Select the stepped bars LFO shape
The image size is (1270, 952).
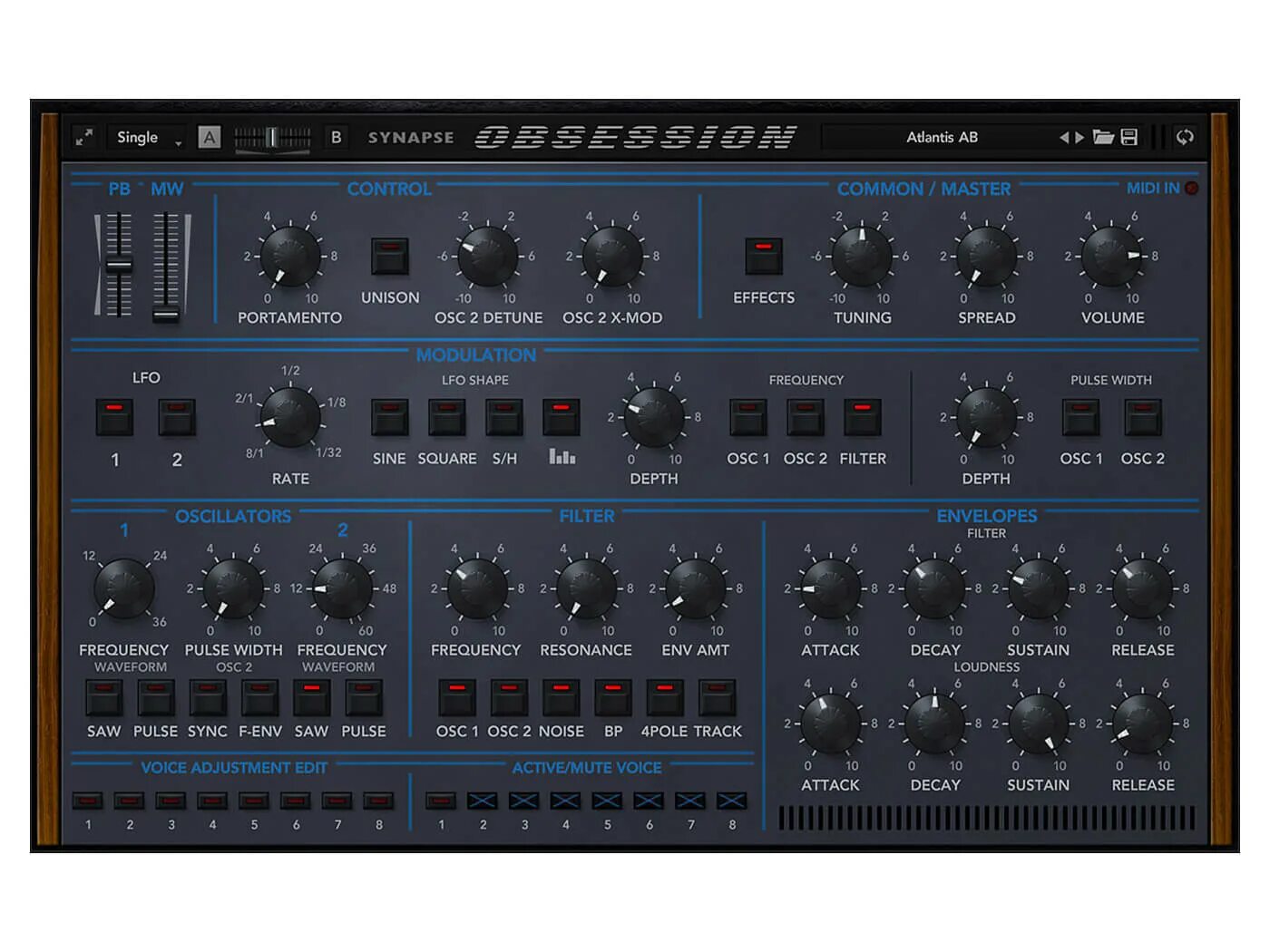562,417
